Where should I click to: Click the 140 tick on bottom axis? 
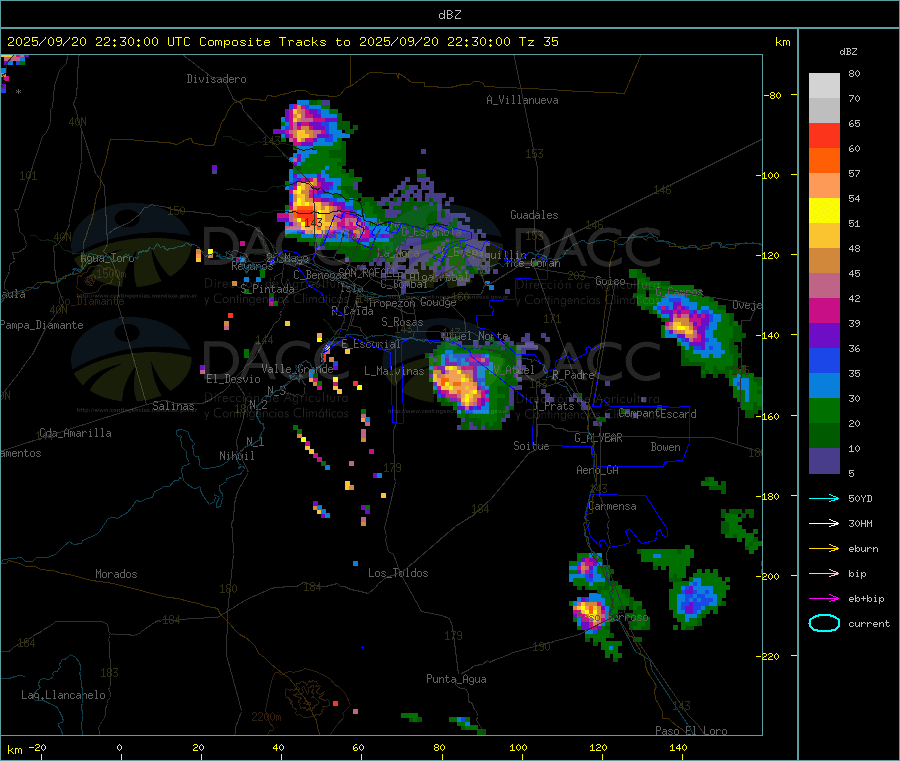(x=678, y=747)
